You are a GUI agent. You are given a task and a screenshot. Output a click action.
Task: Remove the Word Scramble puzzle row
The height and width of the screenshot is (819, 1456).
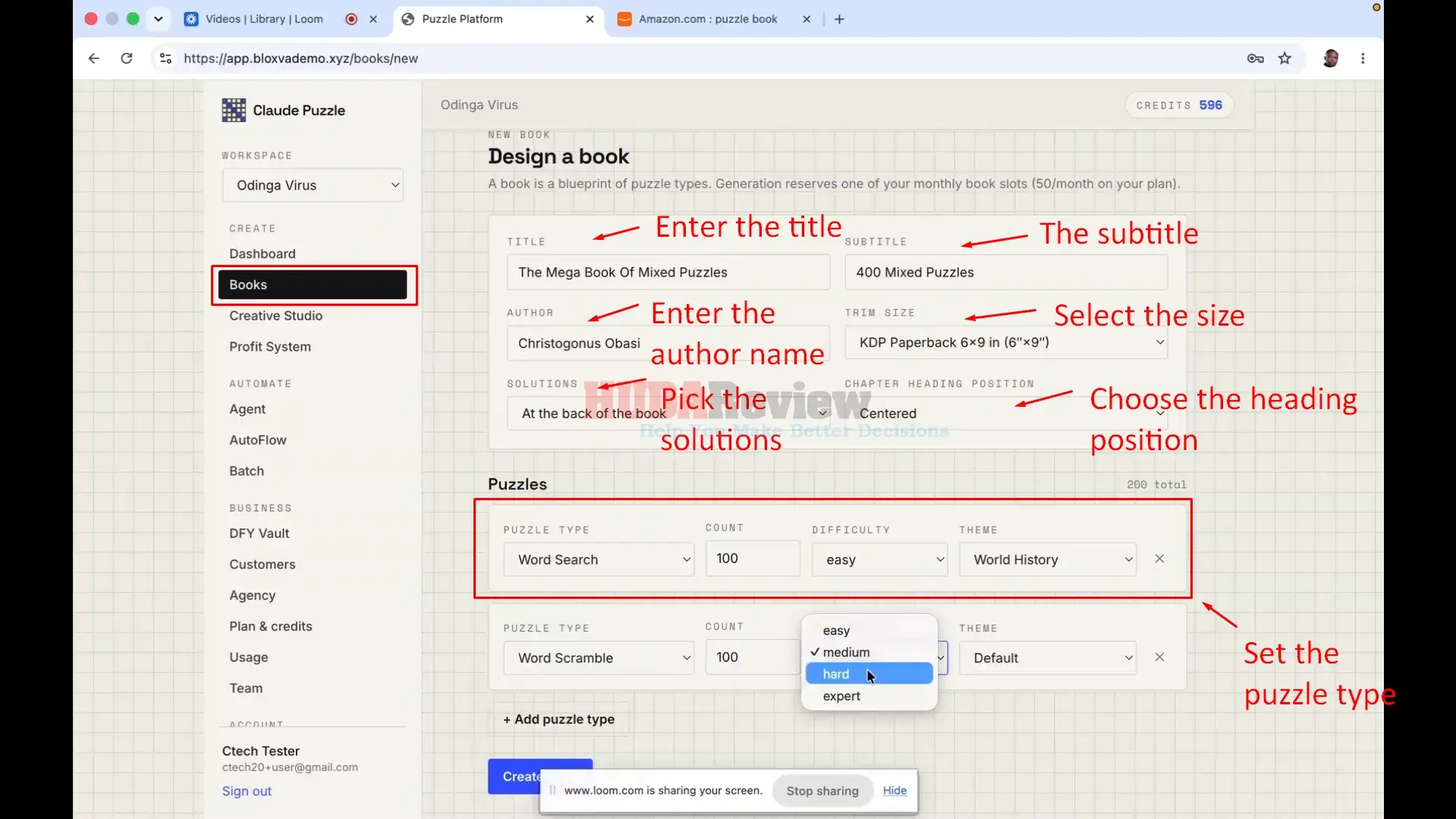click(1159, 657)
